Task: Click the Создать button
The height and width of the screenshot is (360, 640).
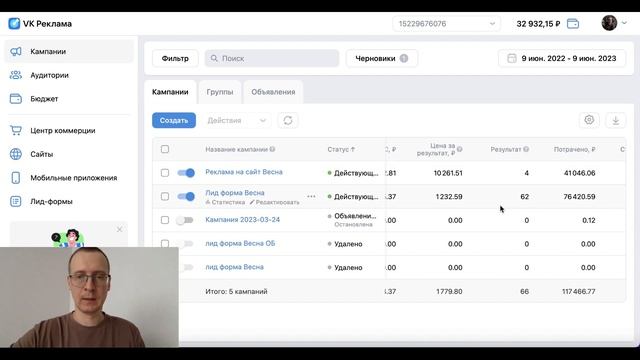Action: click(174, 120)
